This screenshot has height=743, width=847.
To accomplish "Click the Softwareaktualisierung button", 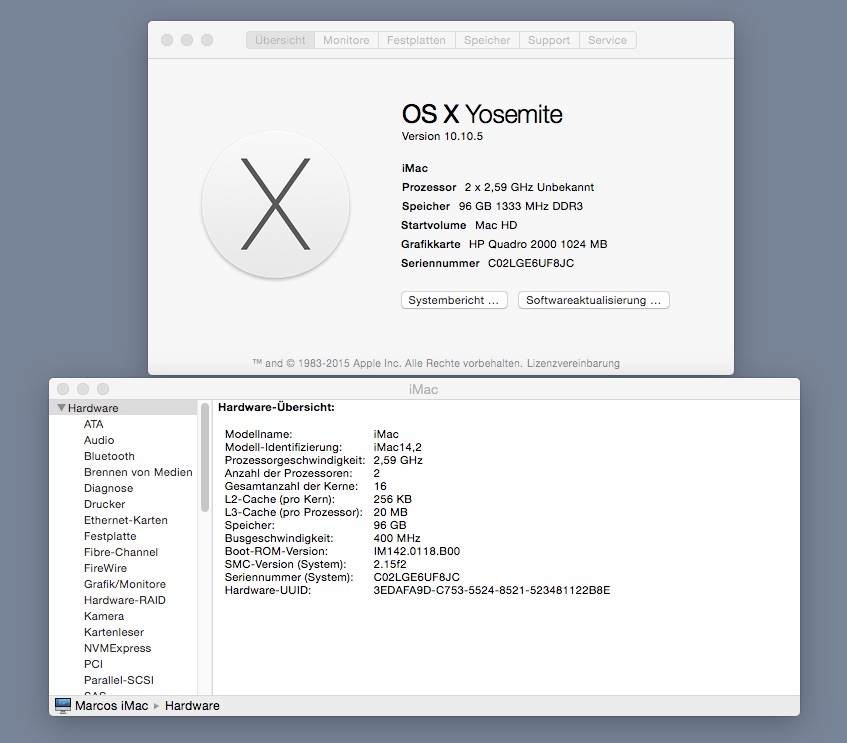I will tap(594, 300).
